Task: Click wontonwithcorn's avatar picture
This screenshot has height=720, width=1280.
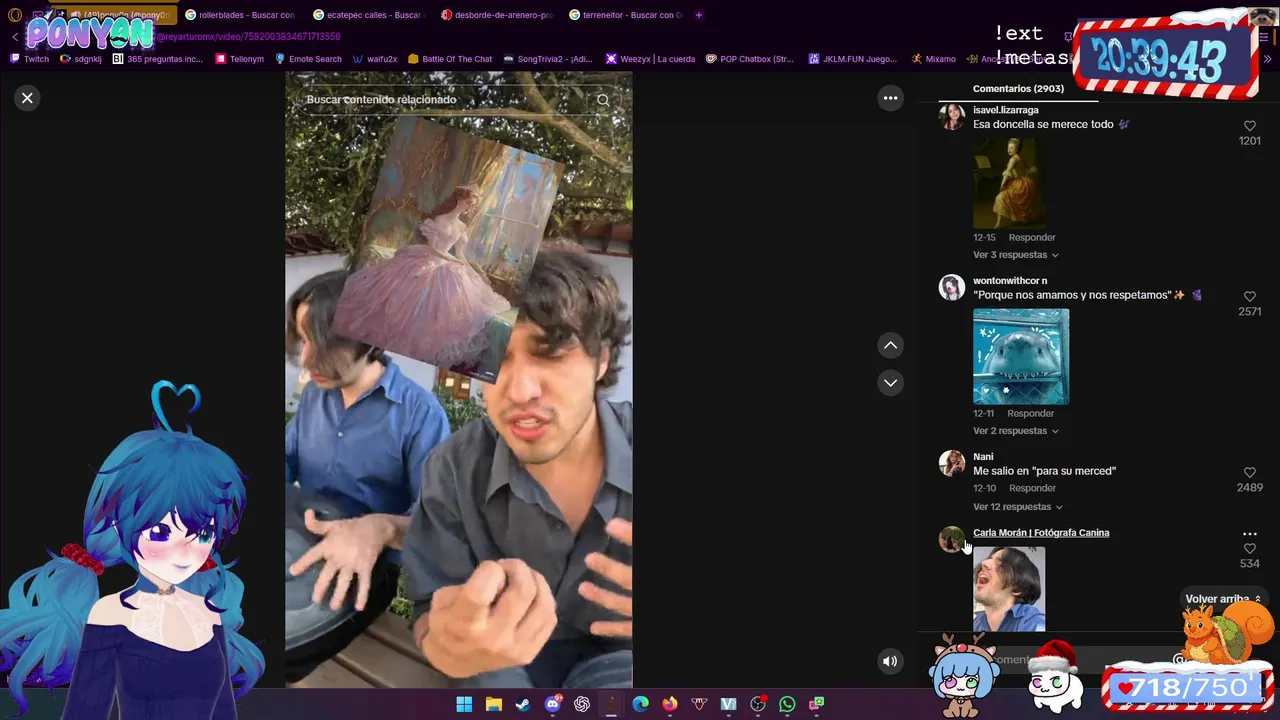Action: pos(951,288)
